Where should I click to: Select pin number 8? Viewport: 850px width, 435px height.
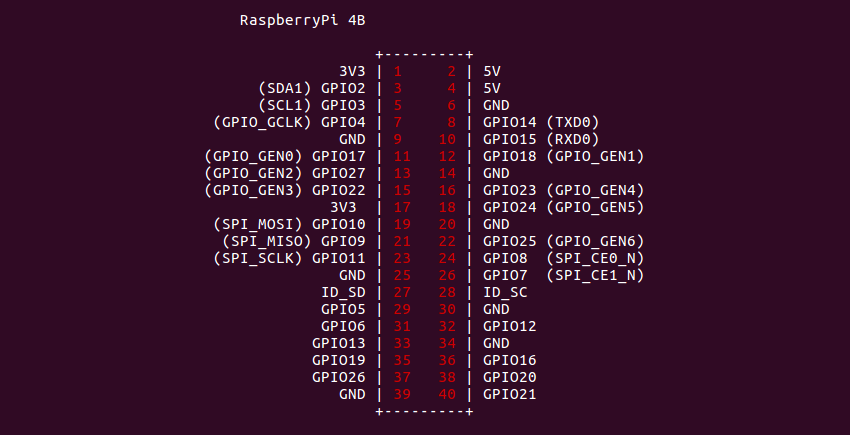[x=452, y=123]
